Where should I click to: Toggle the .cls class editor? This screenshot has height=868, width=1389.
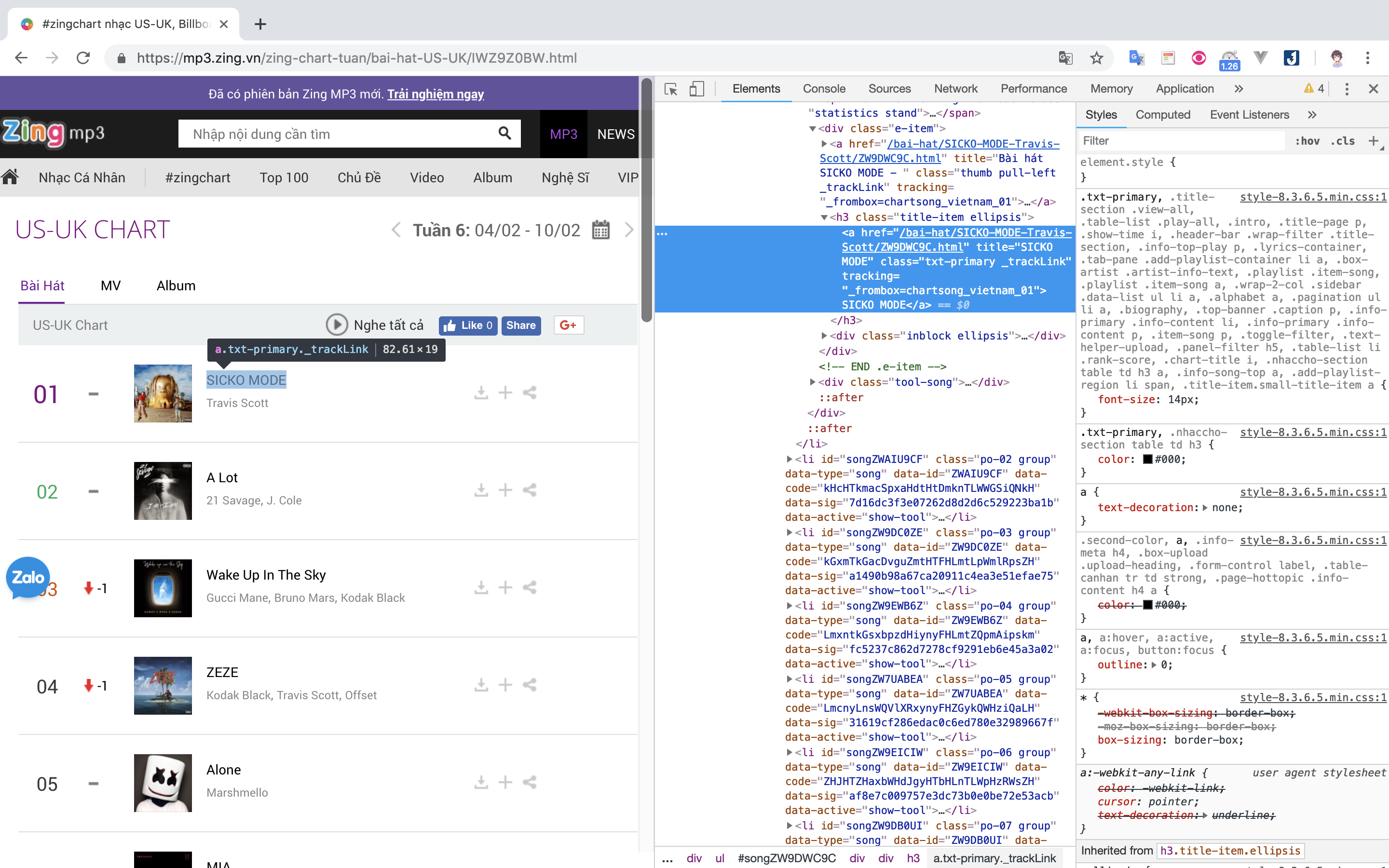click(x=1343, y=141)
